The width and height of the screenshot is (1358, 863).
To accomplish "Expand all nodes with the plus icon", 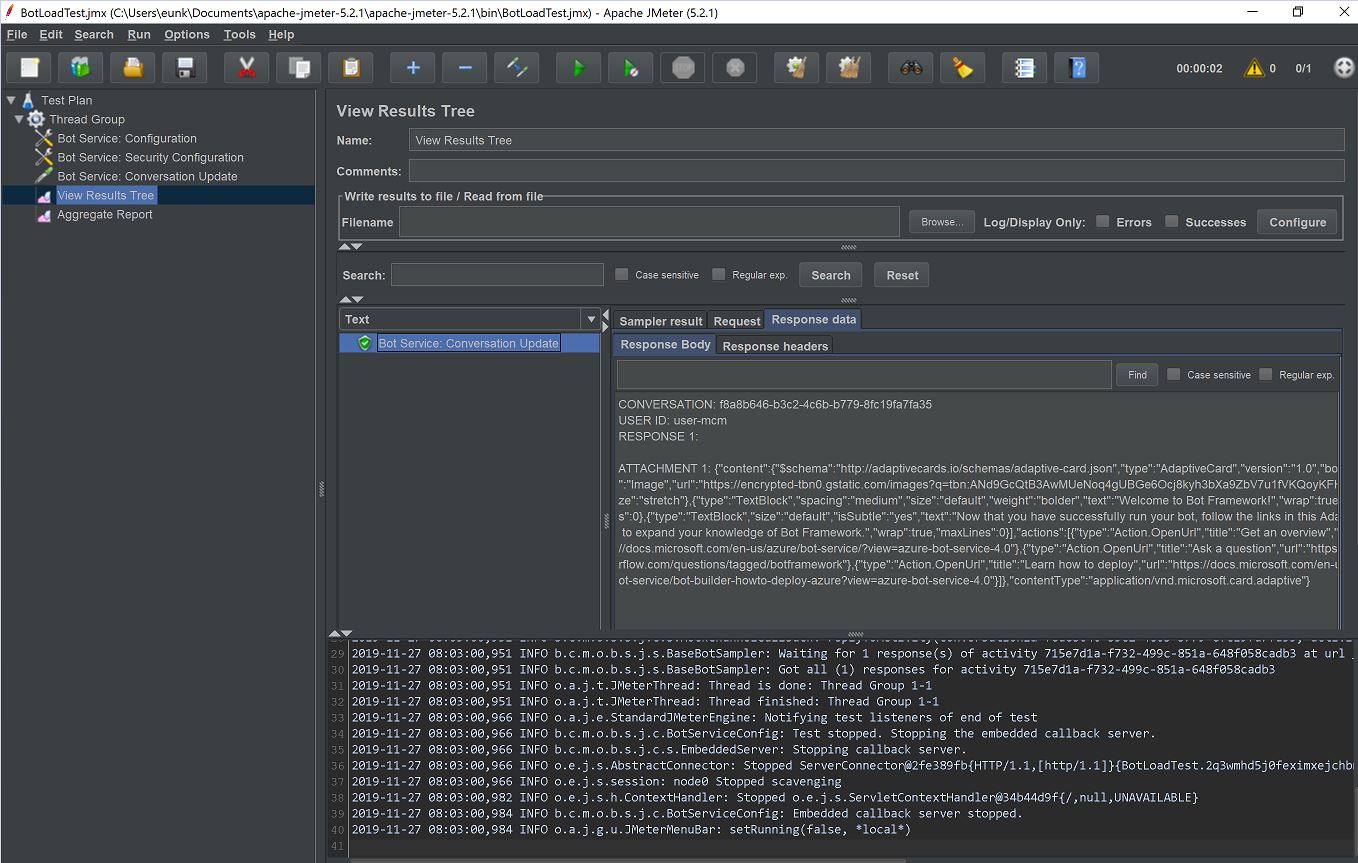I will pyautogui.click(x=413, y=68).
